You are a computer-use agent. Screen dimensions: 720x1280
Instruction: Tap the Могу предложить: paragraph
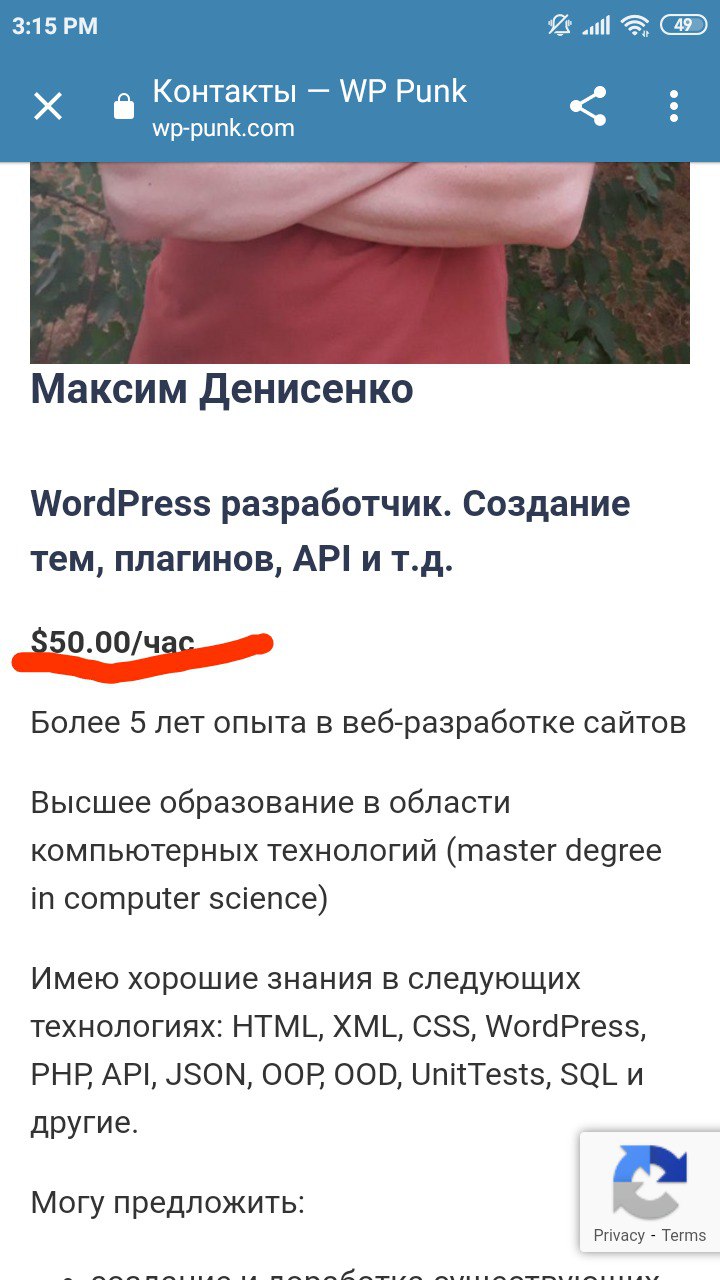167,1202
